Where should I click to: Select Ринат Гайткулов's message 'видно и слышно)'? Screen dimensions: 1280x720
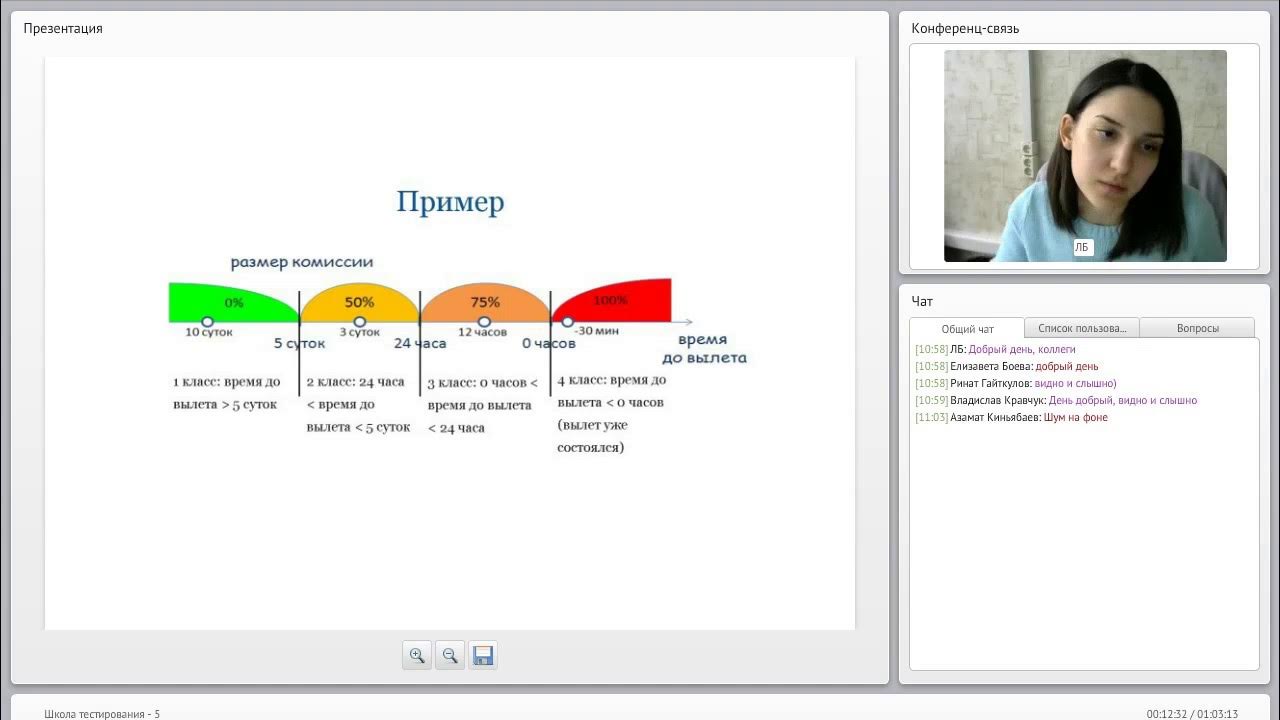1075,383
